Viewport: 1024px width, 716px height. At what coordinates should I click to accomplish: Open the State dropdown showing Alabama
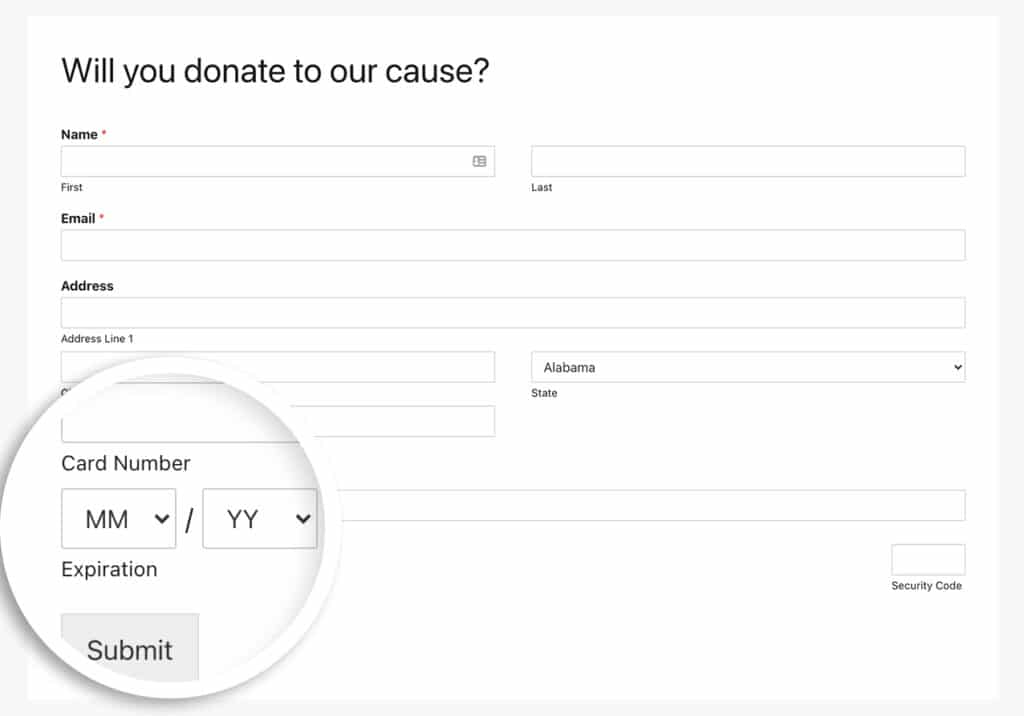(x=747, y=367)
